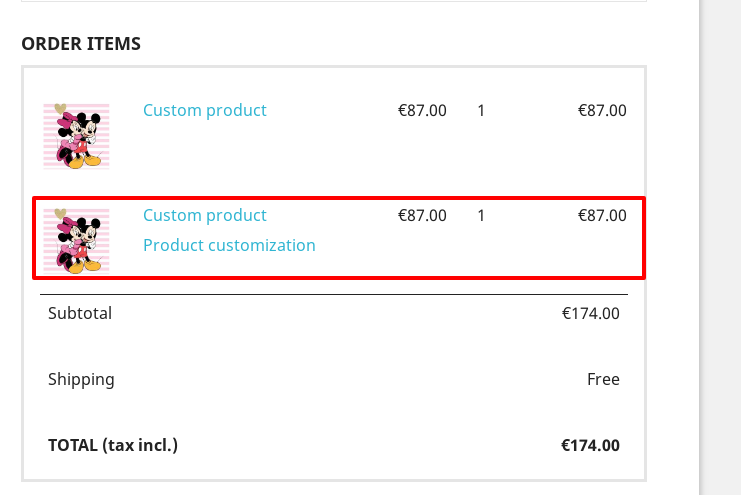
Task: Click the second item's line total €87.00
Action: (x=602, y=215)
